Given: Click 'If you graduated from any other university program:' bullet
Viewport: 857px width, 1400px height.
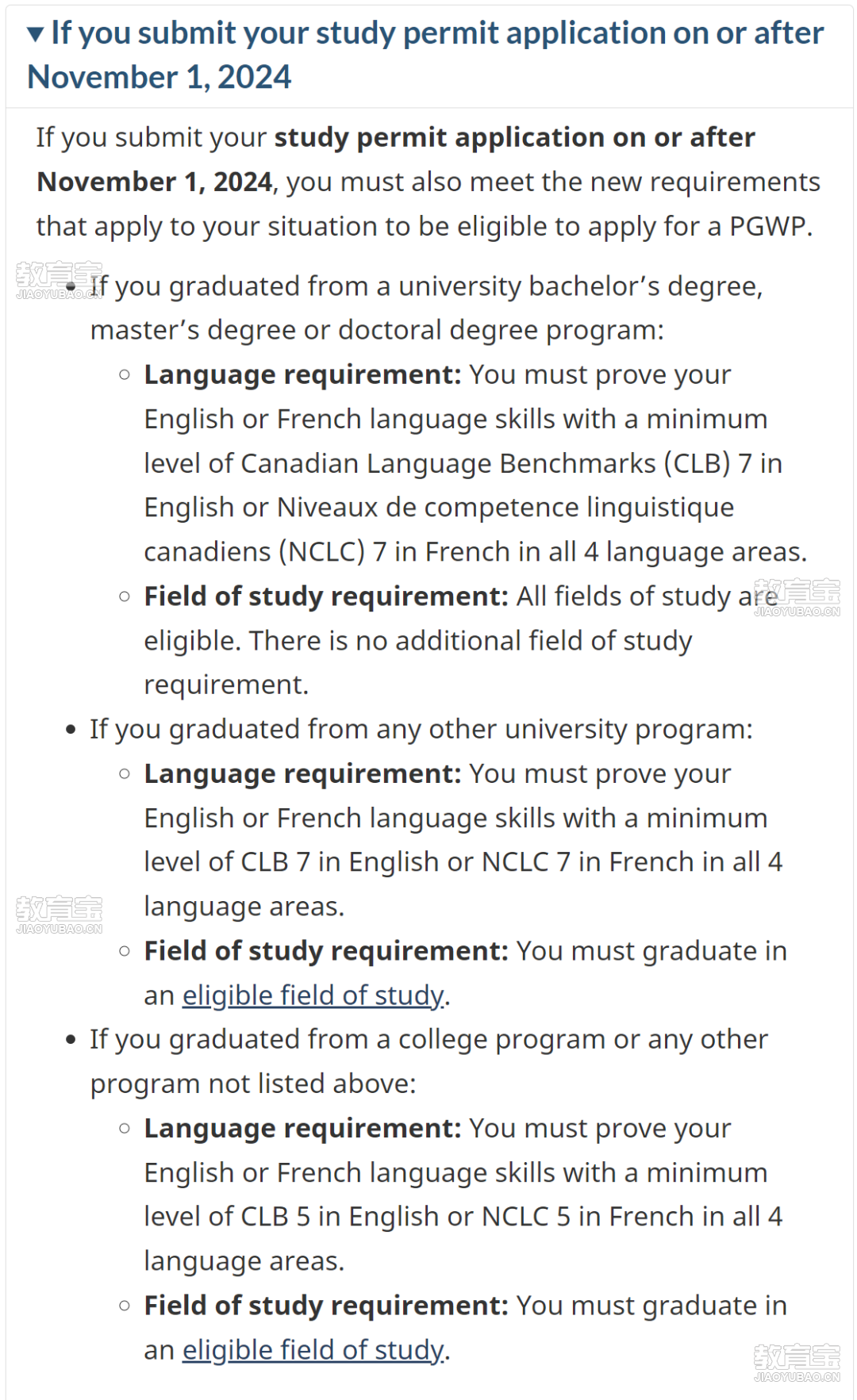Looking at the screenshot, I should pos(421,730).
